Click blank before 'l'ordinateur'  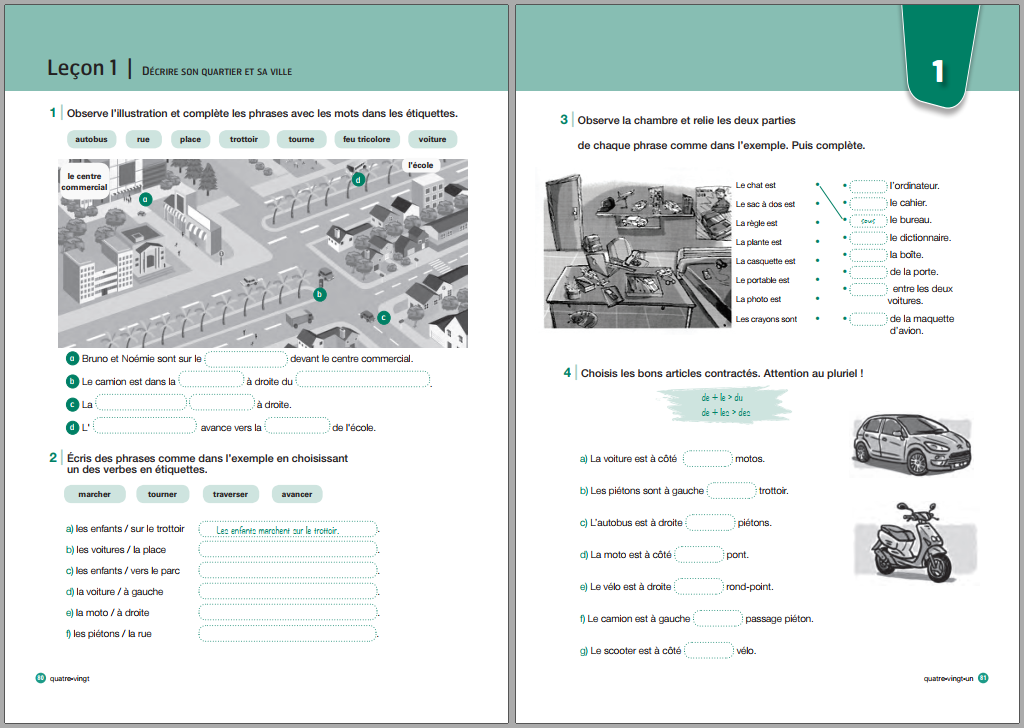pos(869,187)
